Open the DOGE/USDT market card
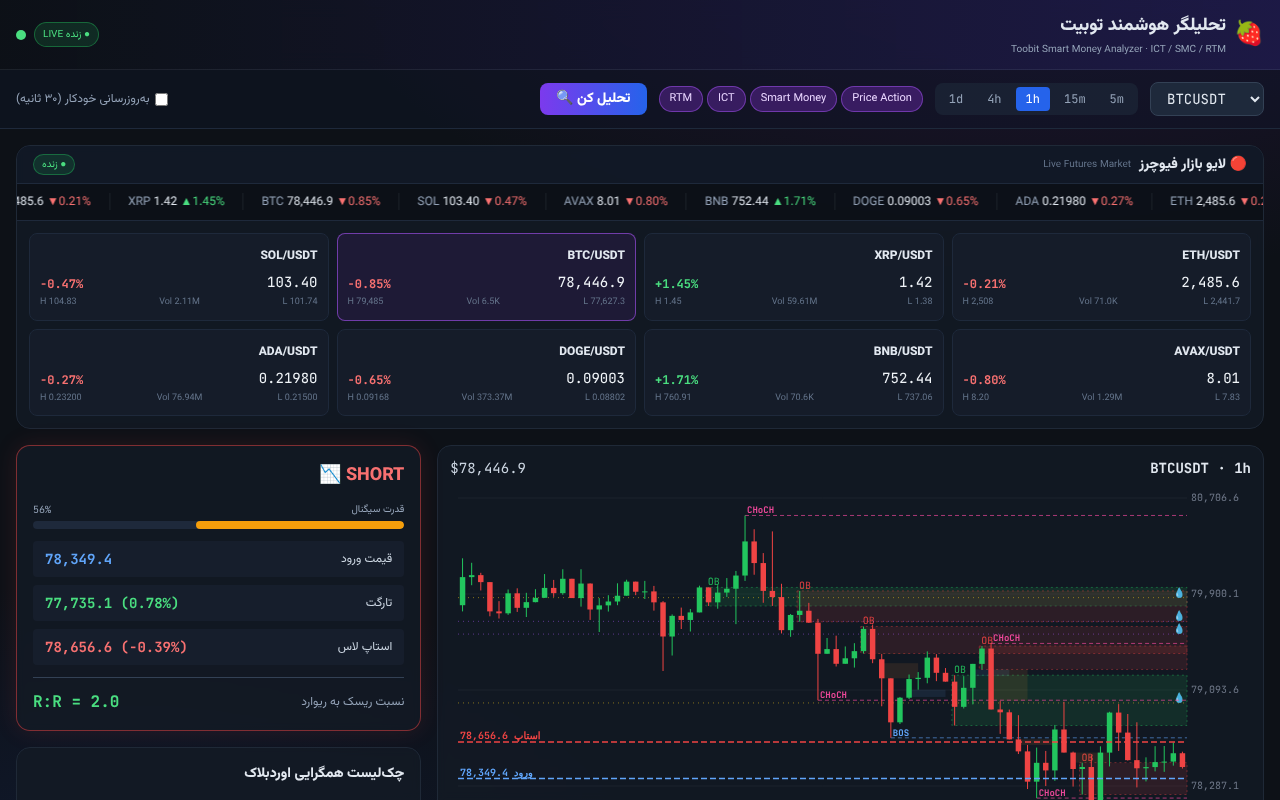The width and height of the screenshot is (1280, 800). pos(486,372)
